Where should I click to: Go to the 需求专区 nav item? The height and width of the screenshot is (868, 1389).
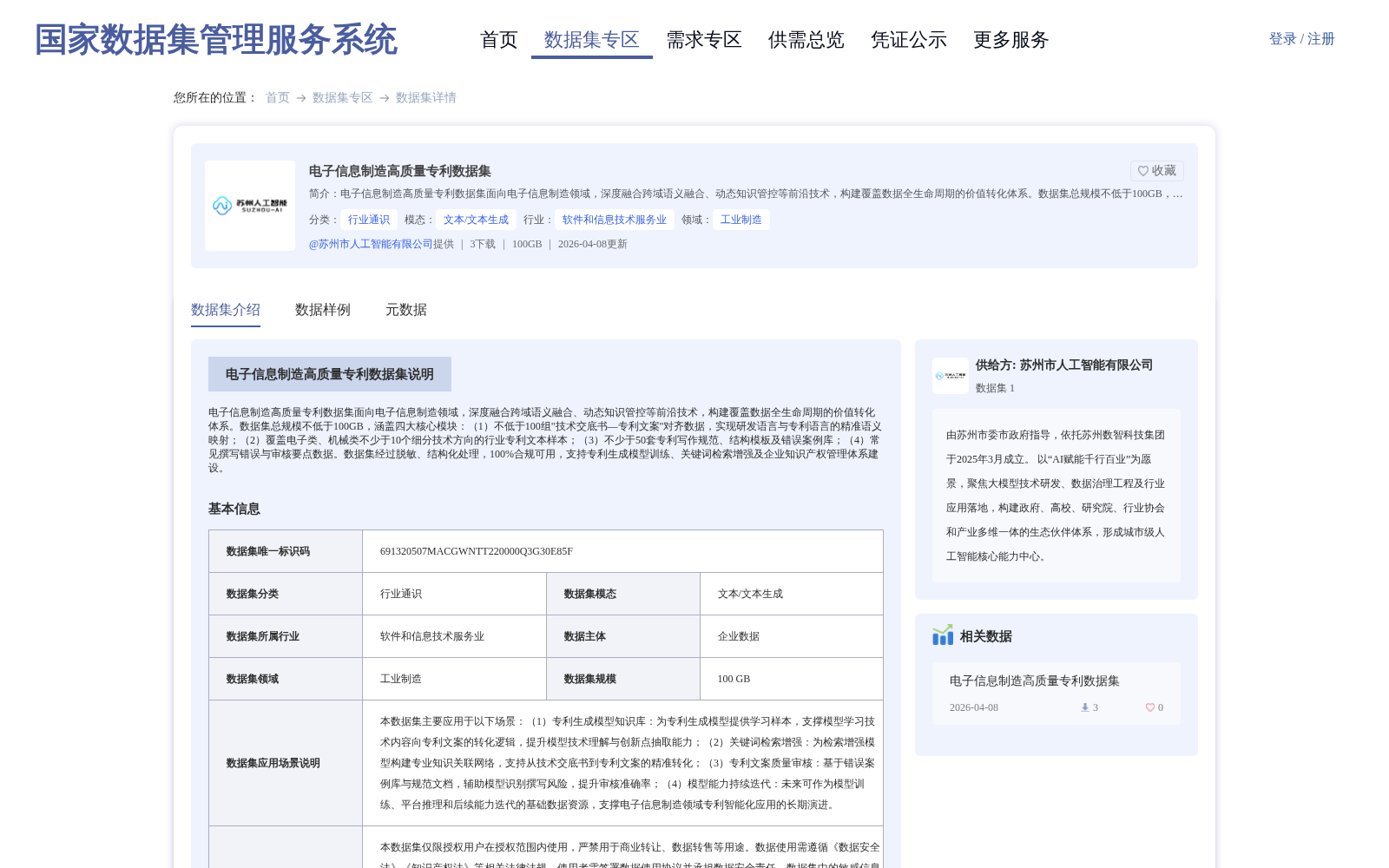[704, 40]
